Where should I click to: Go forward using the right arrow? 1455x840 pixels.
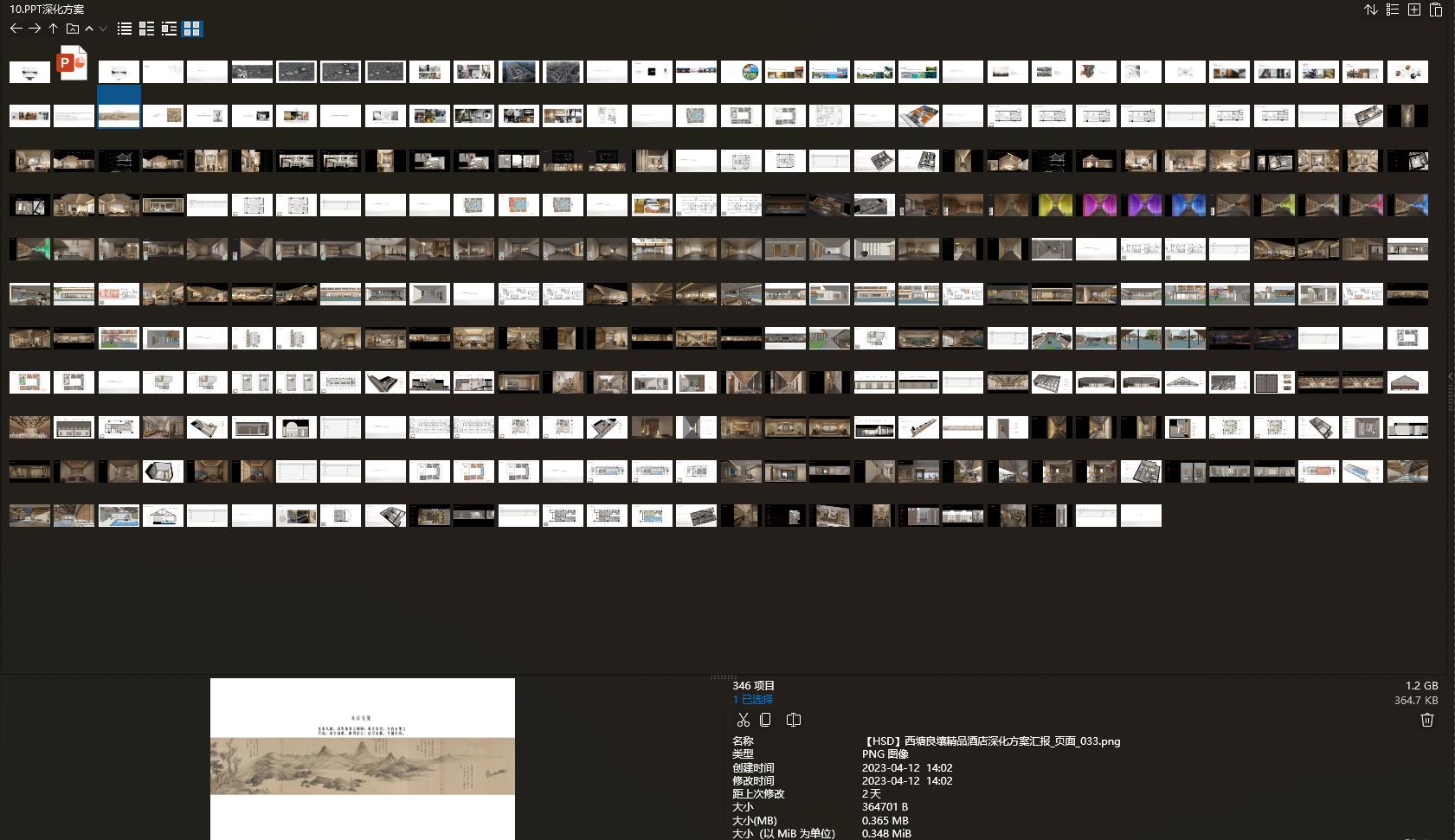35,29
